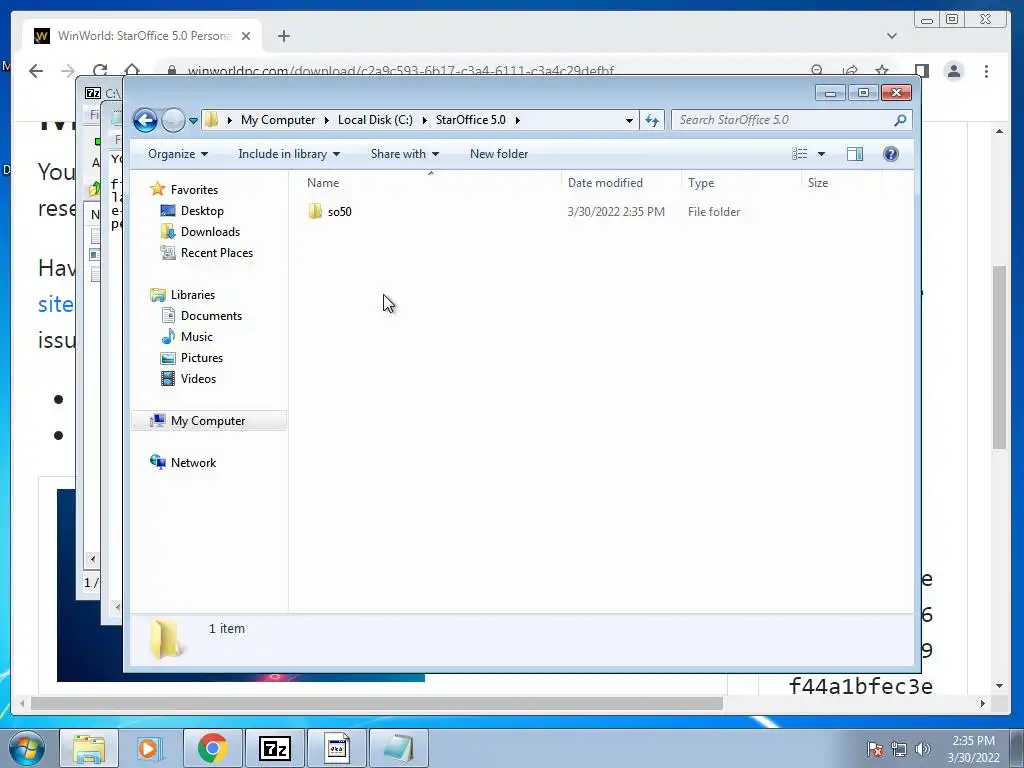This screenshot has width=1024, height=768.
Task: Open Videos library
Action: coord(198,379)
